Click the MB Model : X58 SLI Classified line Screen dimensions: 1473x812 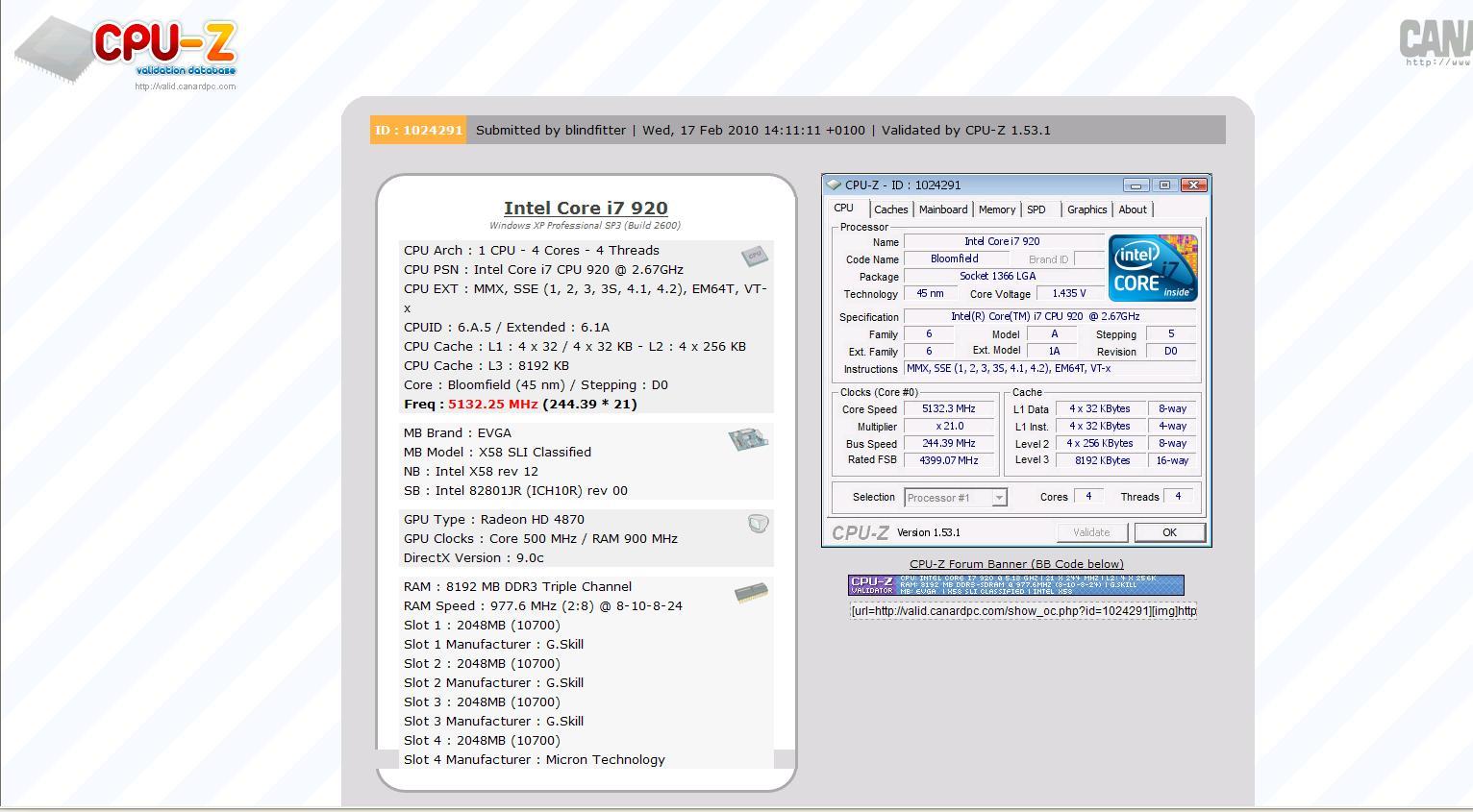pos(498,453)
